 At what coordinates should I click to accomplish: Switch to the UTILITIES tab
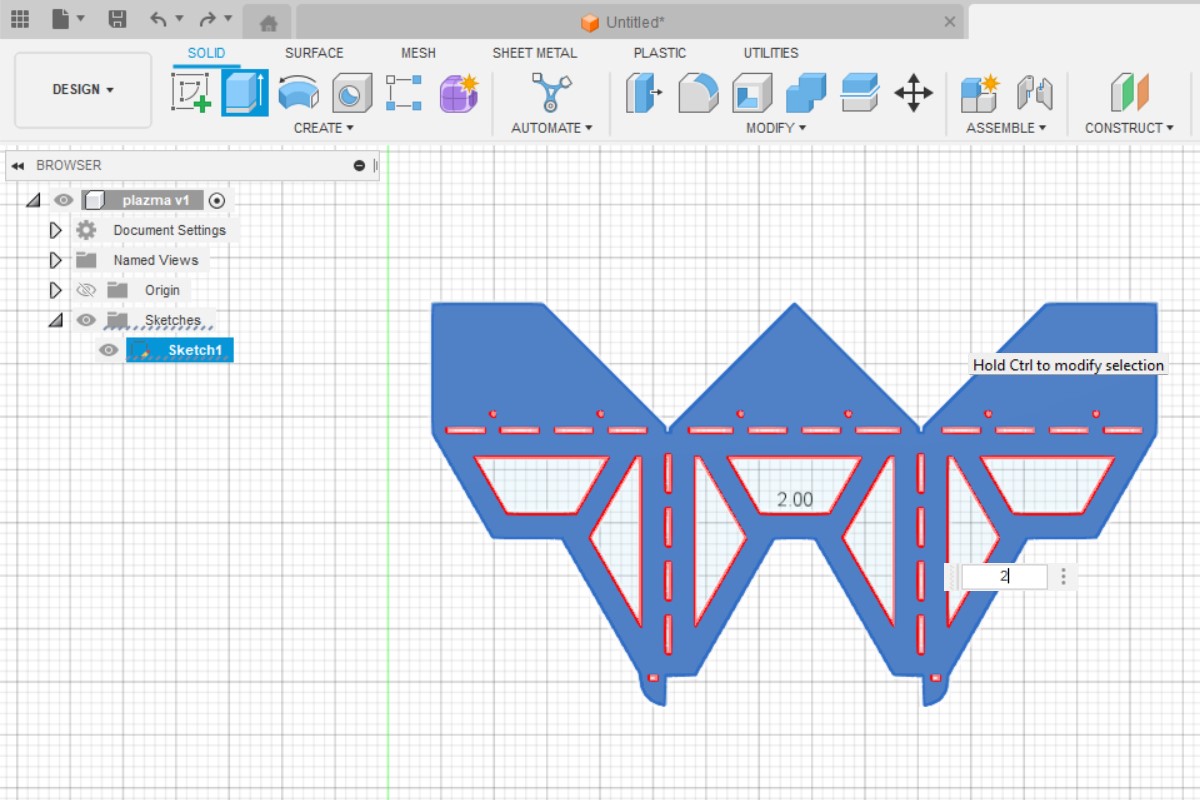click(x=771, y=53)
